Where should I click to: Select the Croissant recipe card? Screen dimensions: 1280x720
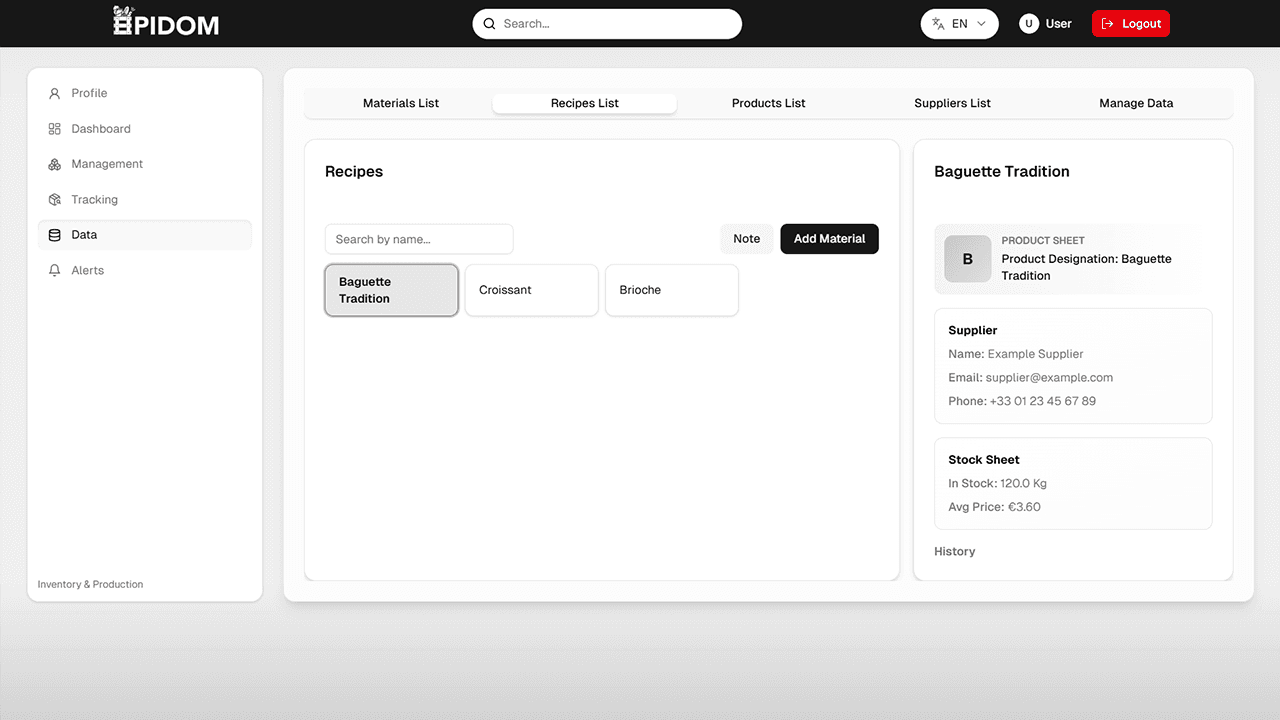[531, 290]
